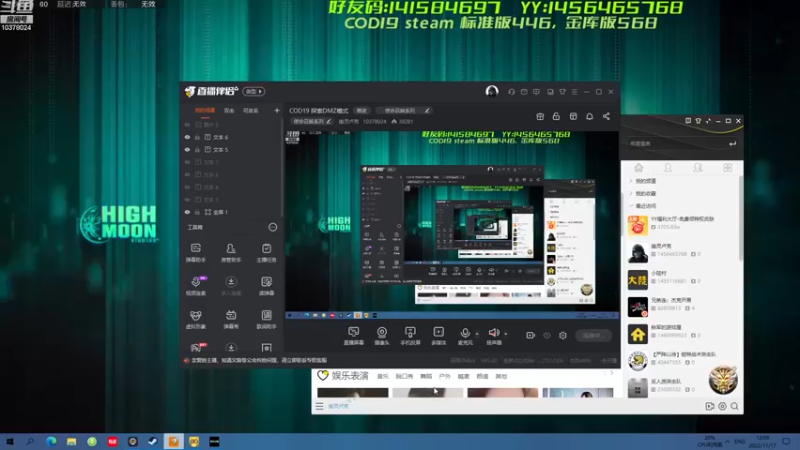Click the gift box icon in stream header
The height and width of the screenshot is (450, 800).
tap(540, 116)
